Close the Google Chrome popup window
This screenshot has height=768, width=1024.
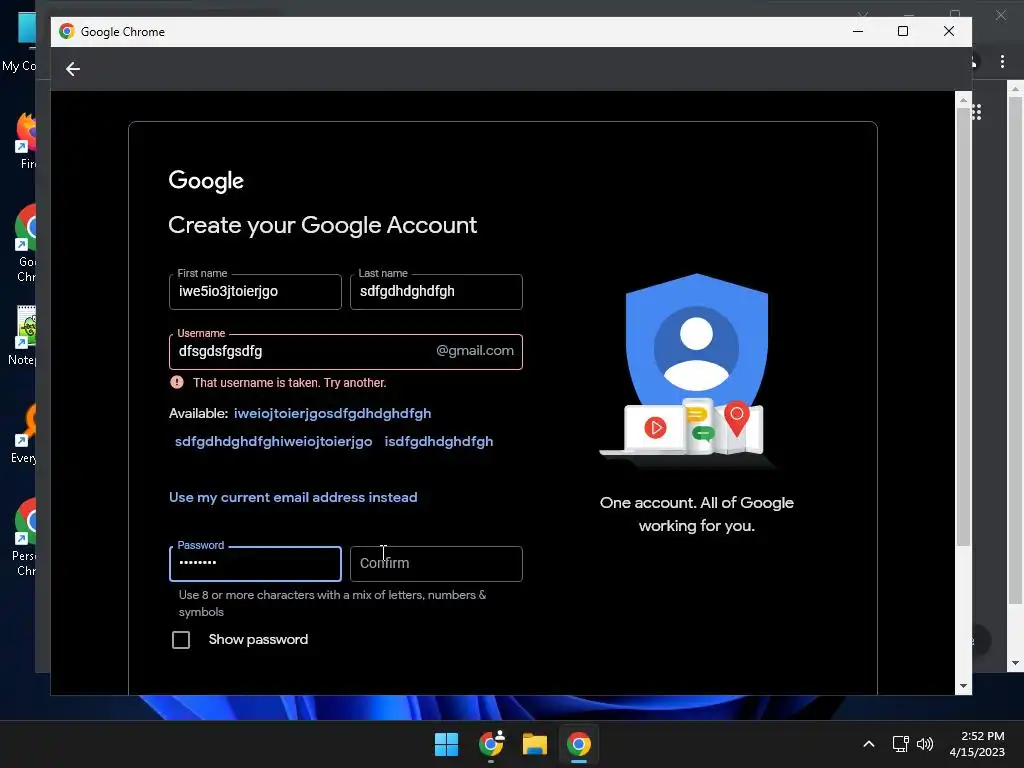click(949, 31)
